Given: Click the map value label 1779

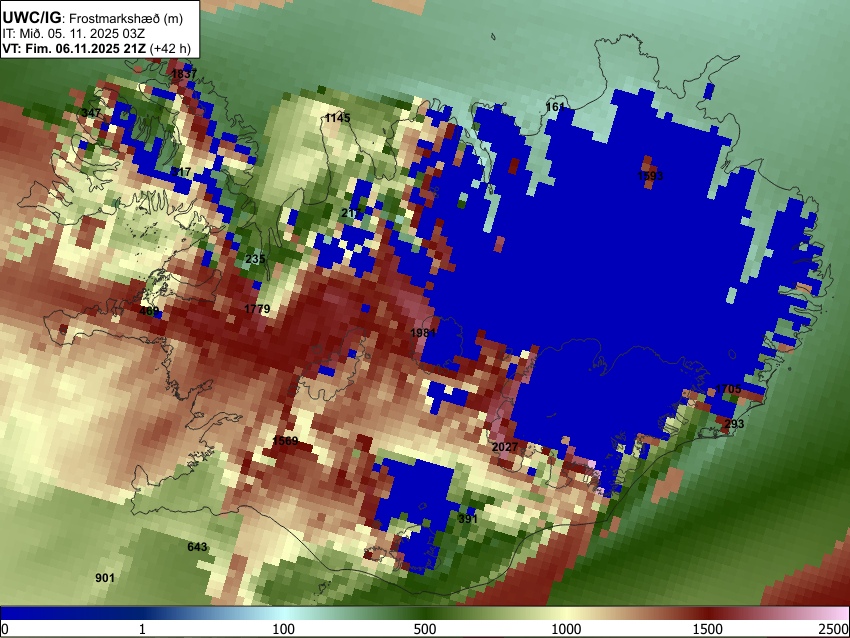Looking at the screenshot, I should (x=257, y=309).
